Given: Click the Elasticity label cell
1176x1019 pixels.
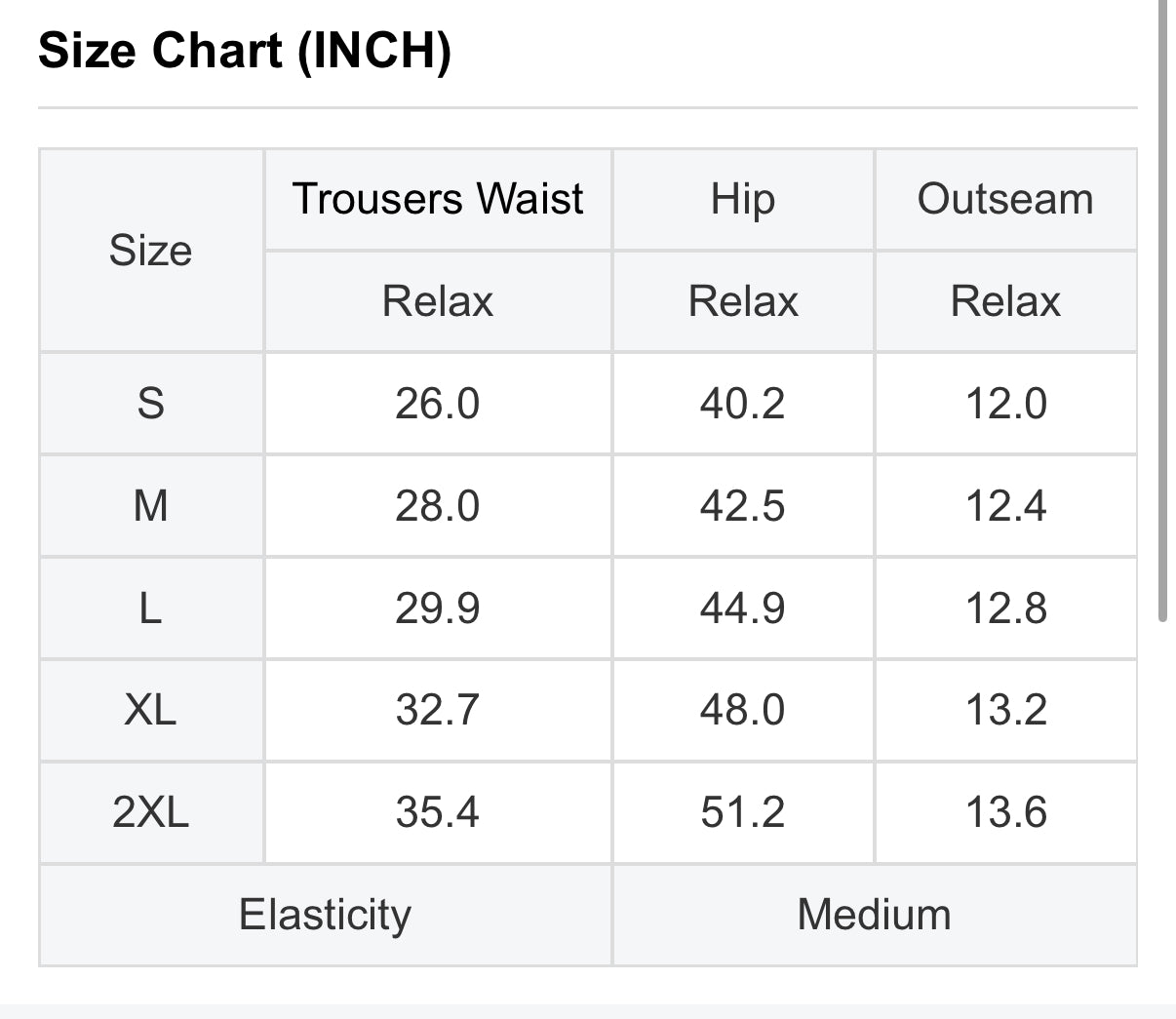Looking at the screenshot, I should [x=326, y=915].
